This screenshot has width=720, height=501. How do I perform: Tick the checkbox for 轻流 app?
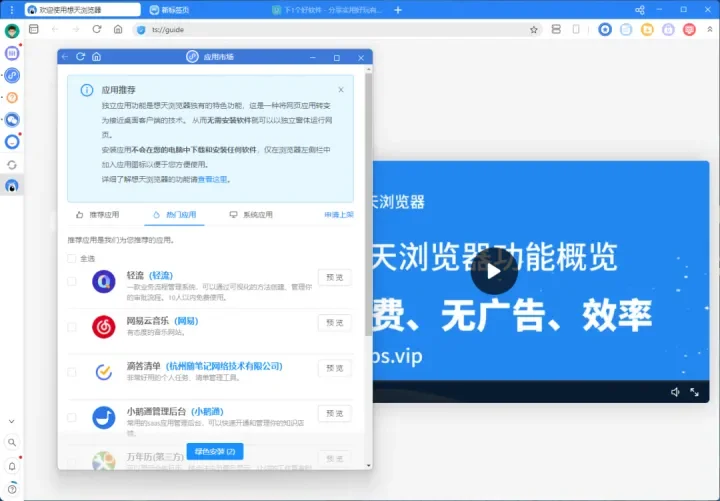coord(72,281)
